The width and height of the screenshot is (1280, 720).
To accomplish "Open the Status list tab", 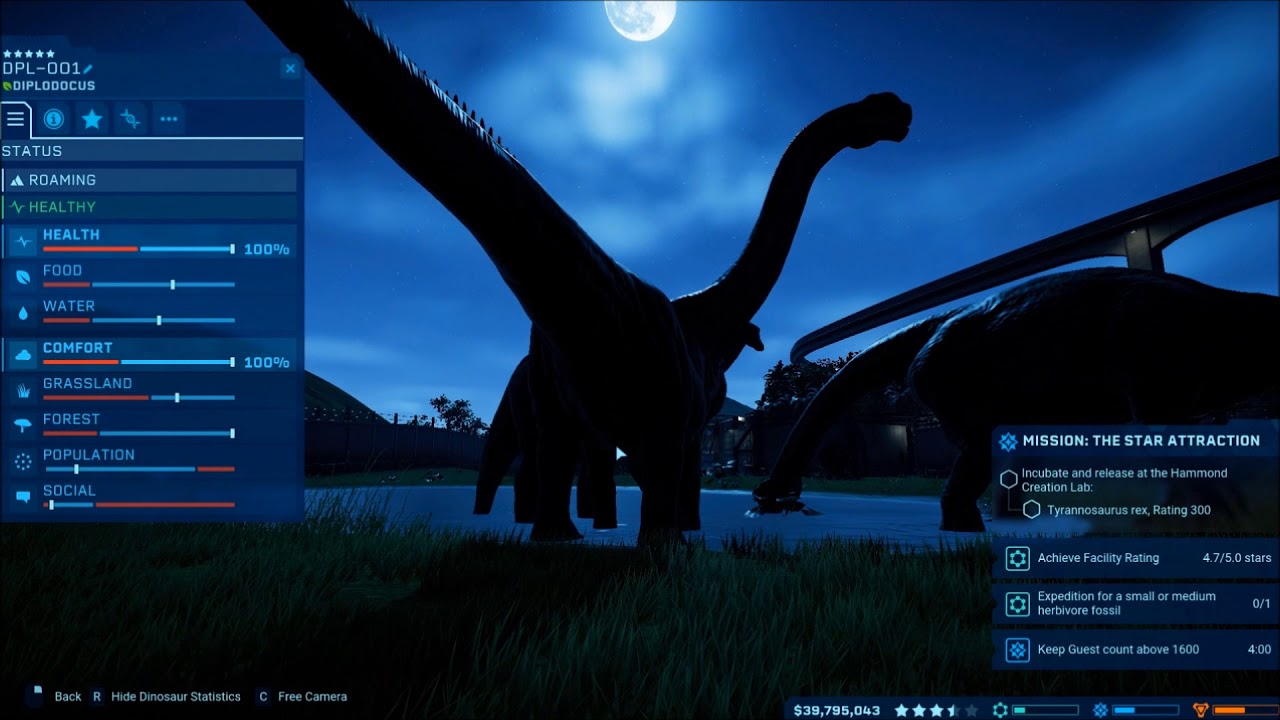I will [x=16, y=119].
